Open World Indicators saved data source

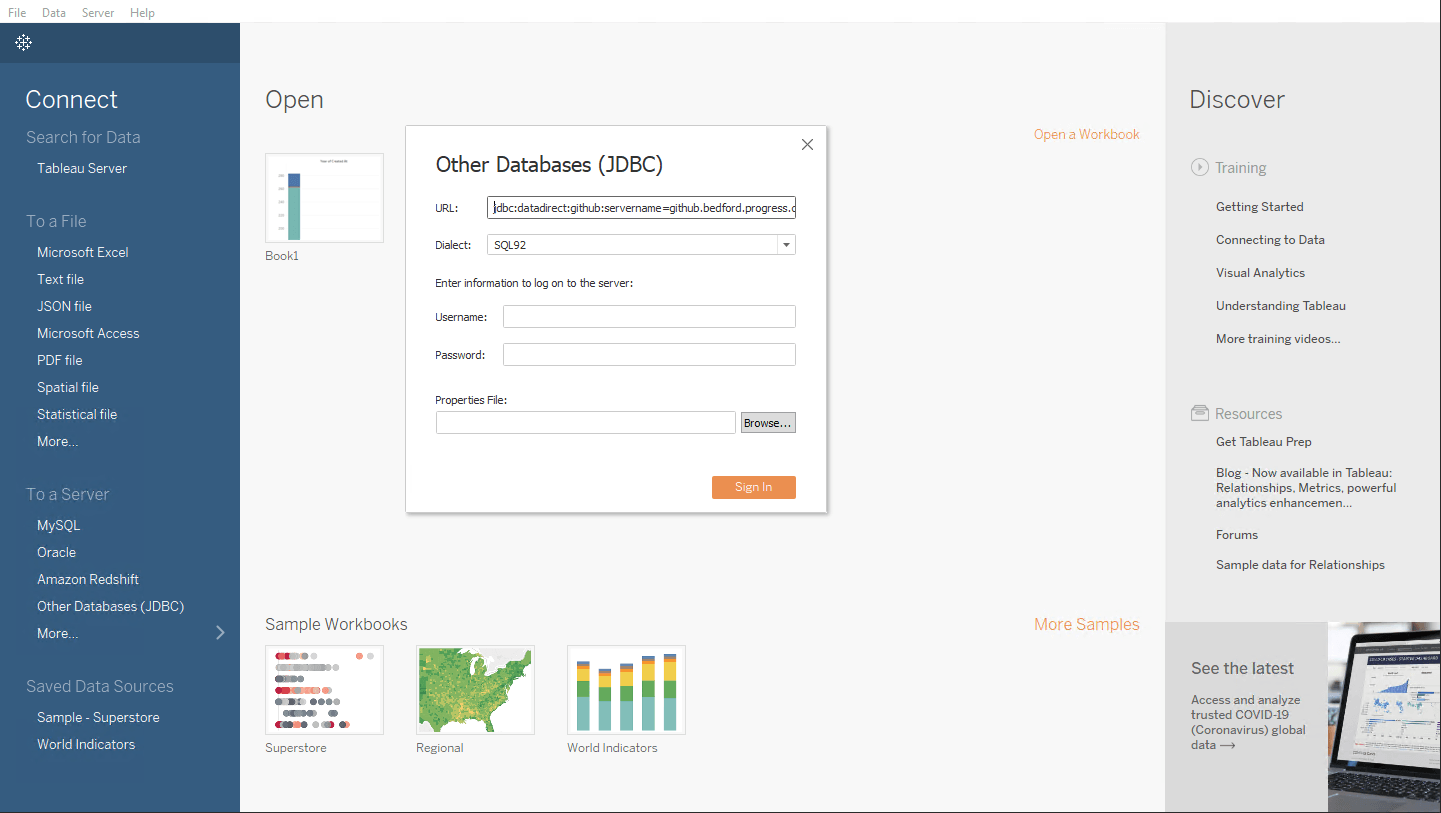(x=86, y=744)
